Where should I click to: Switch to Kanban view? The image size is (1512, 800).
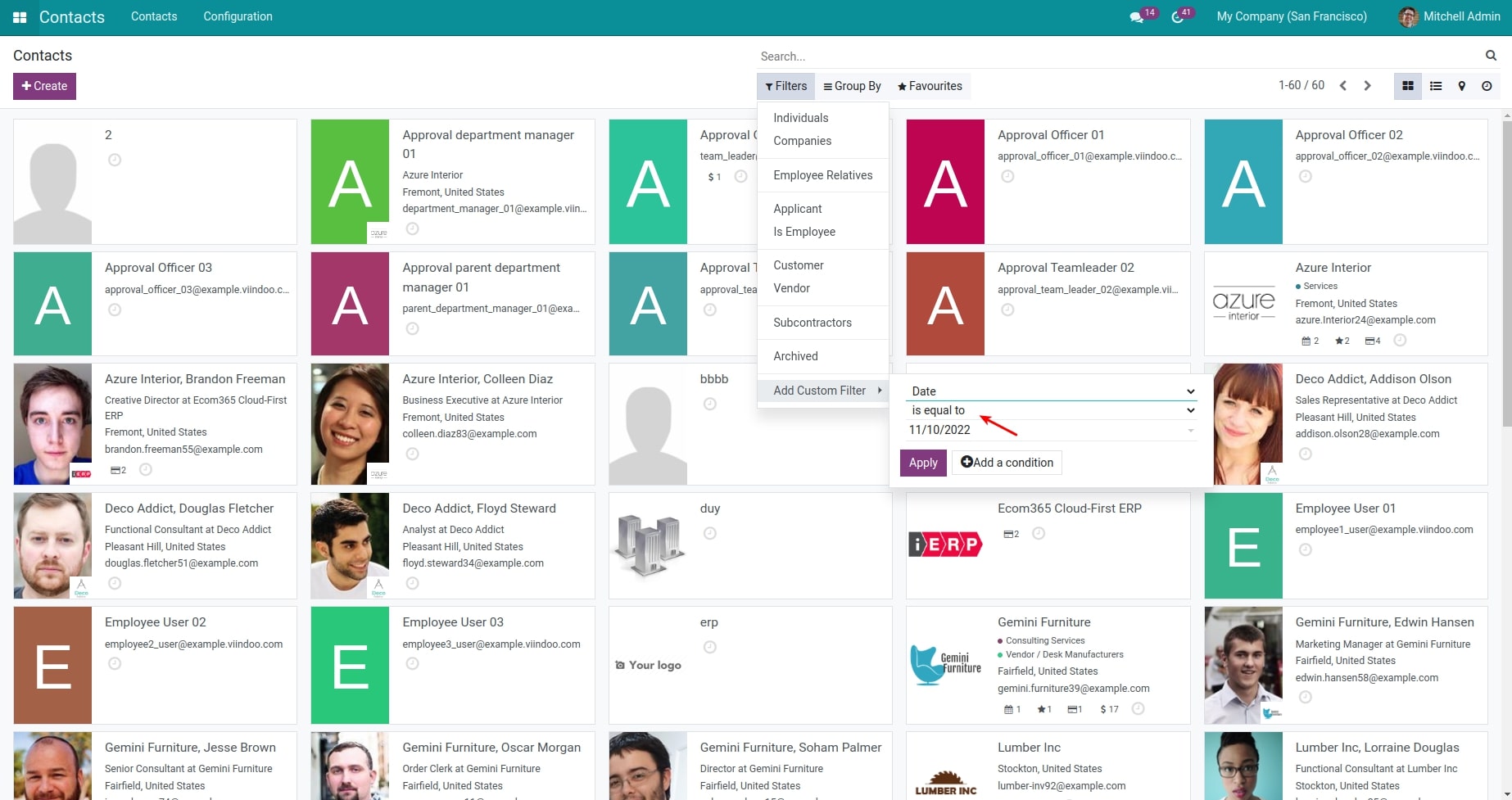1408,86
